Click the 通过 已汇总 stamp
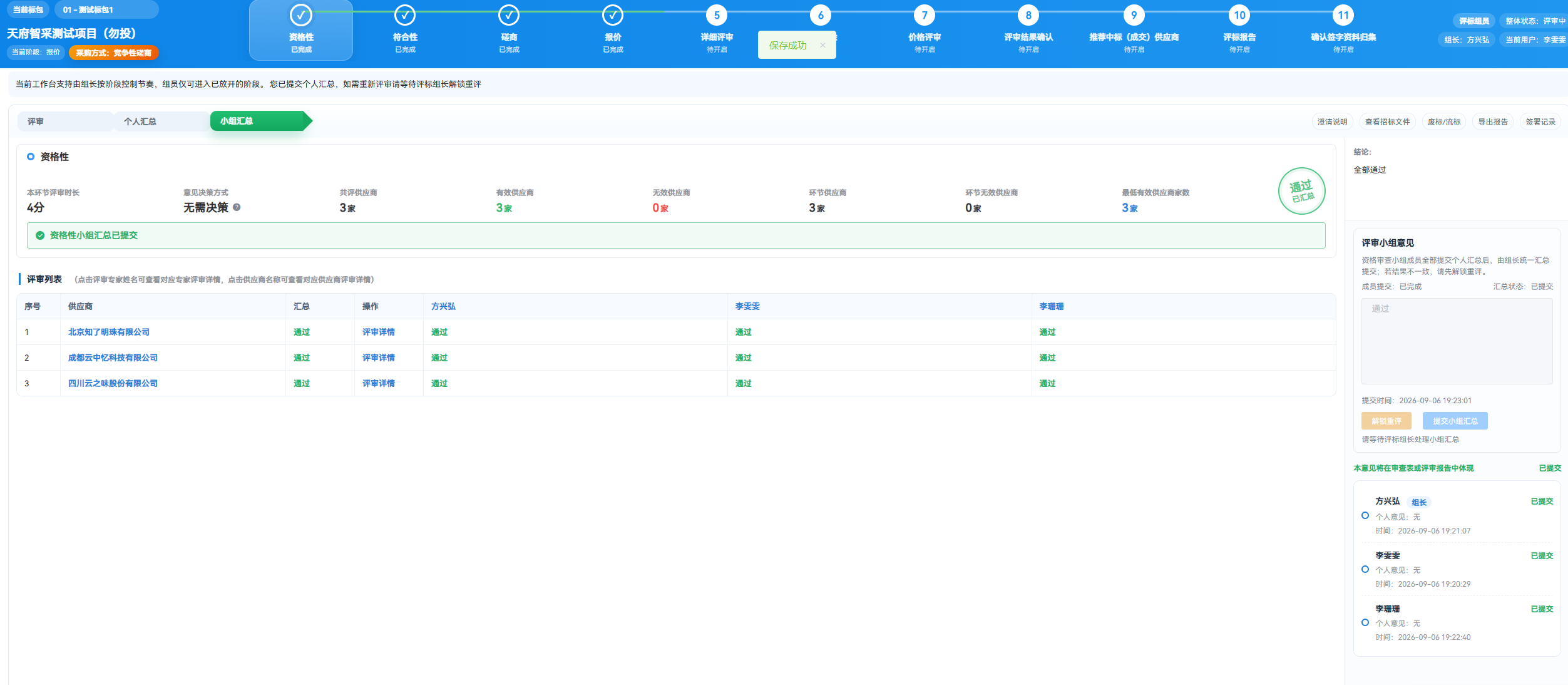The width and height of the screenshot is (1568, 685). tap(1301, 191)
